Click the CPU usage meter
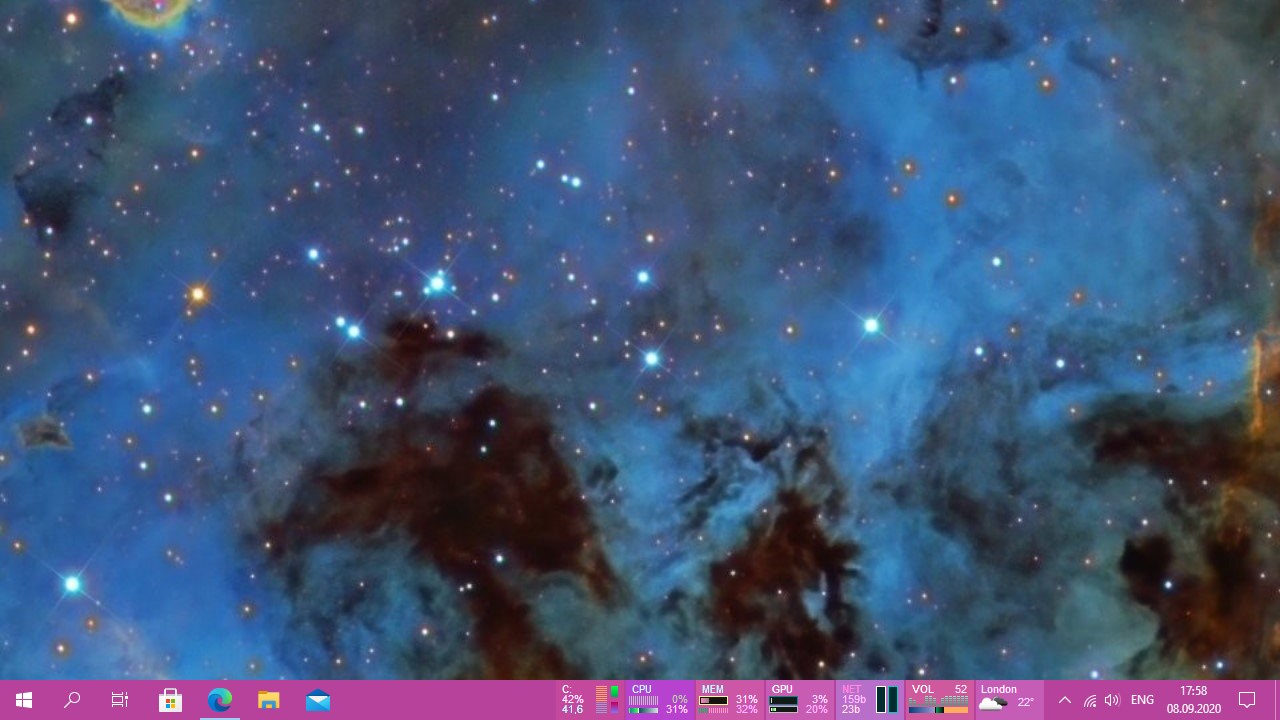Viewport: 1280px width, 720px height. [659, 700]
